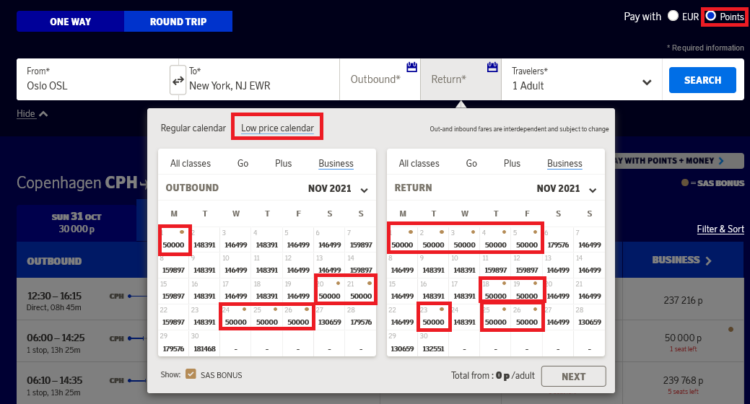Choose Return Go class tab
Viewport: 750px width, 404px height.
coord(471,164)
